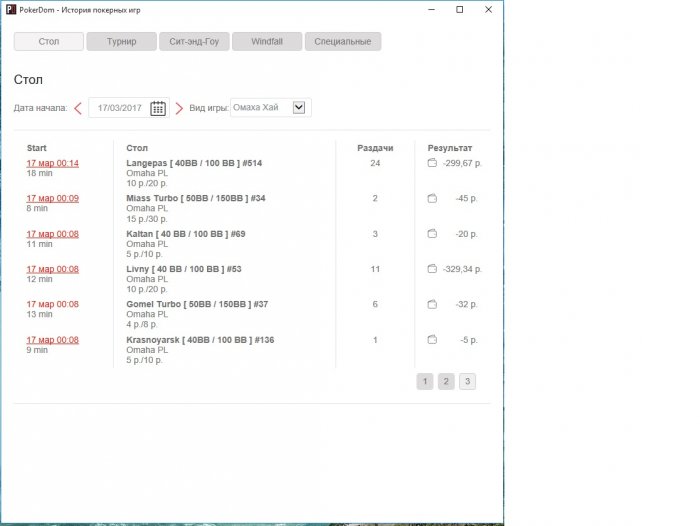Open the 17 мар 00:09 session link

tap(52, 198)
